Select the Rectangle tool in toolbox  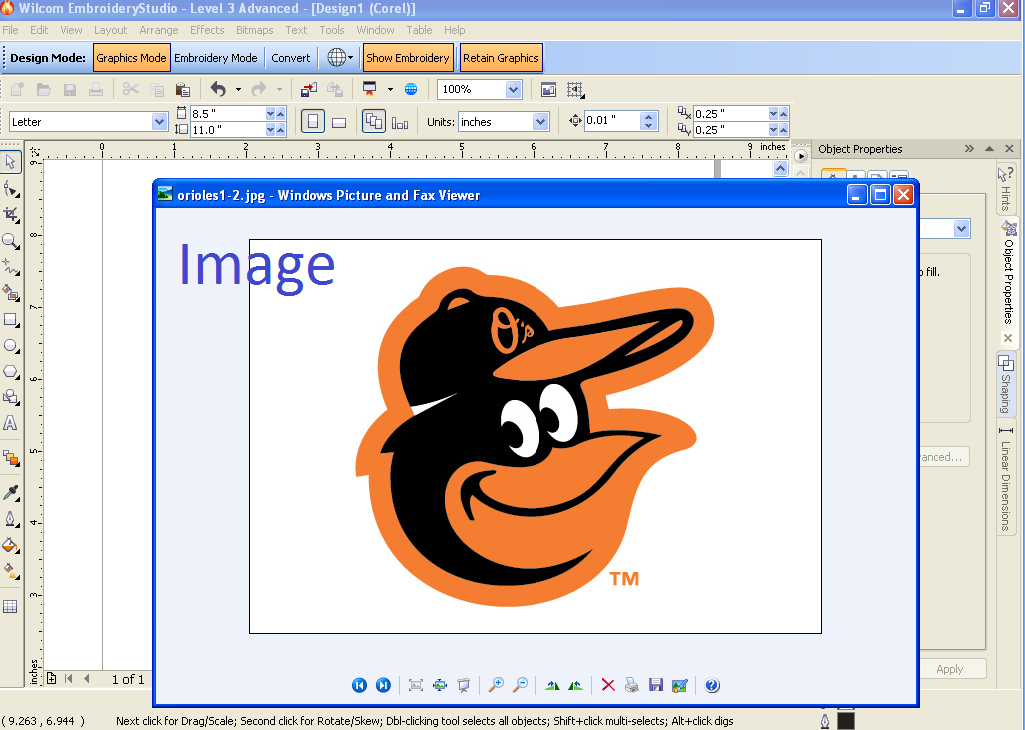[10, 320]
